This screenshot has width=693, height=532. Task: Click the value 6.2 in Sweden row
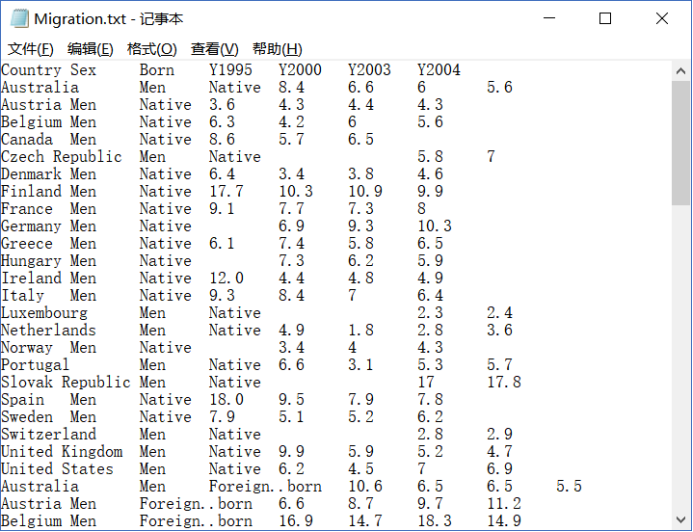click(x=430, y=417)
